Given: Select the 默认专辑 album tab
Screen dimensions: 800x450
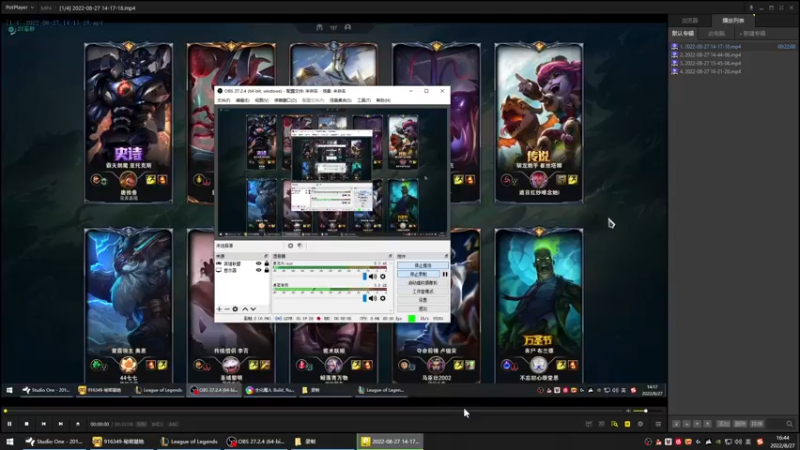Looking at the screenshot, I should (x=683, y=33).
